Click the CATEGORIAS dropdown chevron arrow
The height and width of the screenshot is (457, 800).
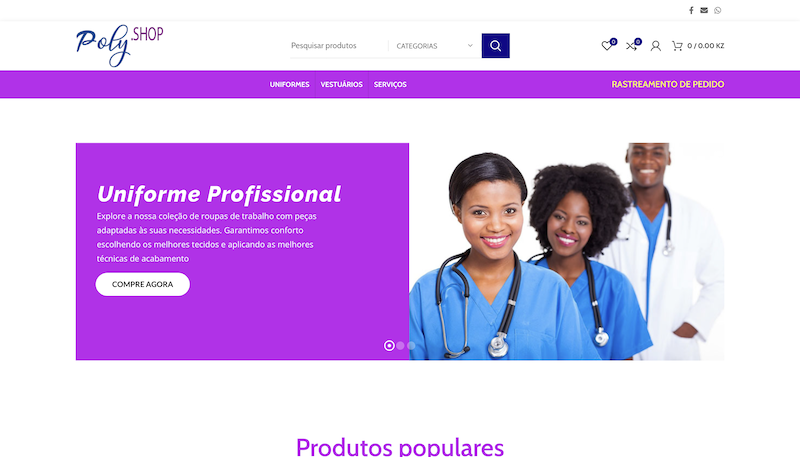[470, 45]
